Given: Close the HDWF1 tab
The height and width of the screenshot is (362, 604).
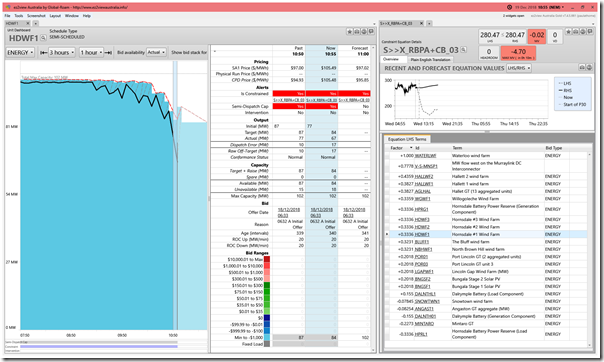Looking at the screenshot, I should tap(27, 23).
